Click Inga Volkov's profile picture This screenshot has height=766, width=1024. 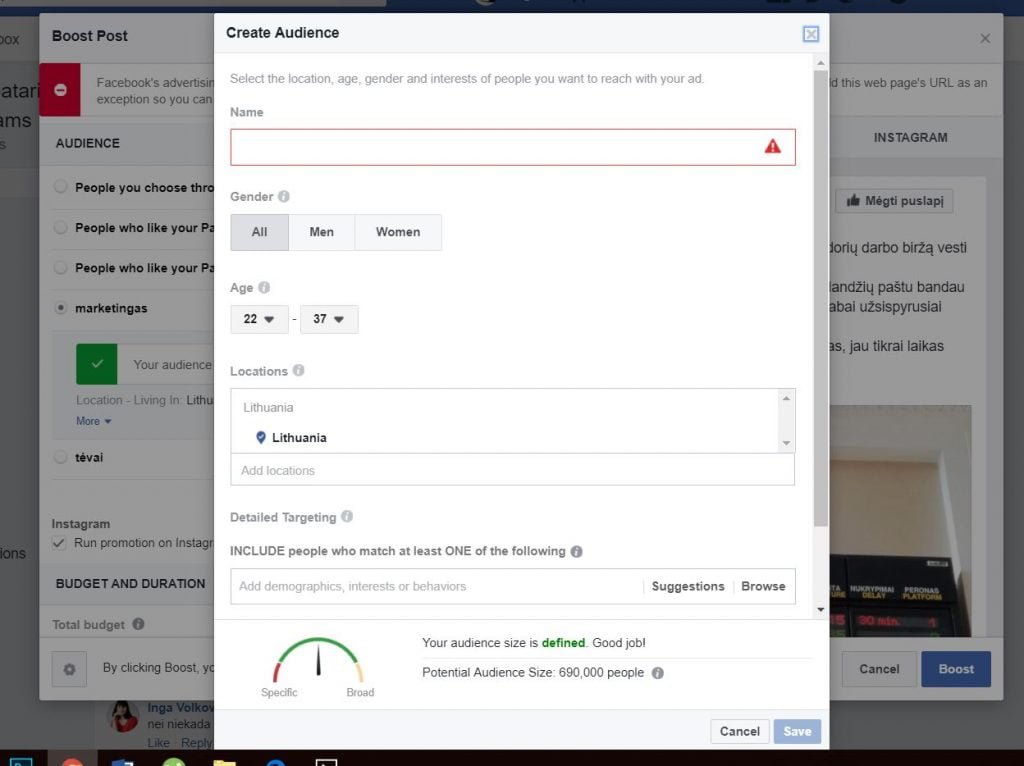click(123, 716)
